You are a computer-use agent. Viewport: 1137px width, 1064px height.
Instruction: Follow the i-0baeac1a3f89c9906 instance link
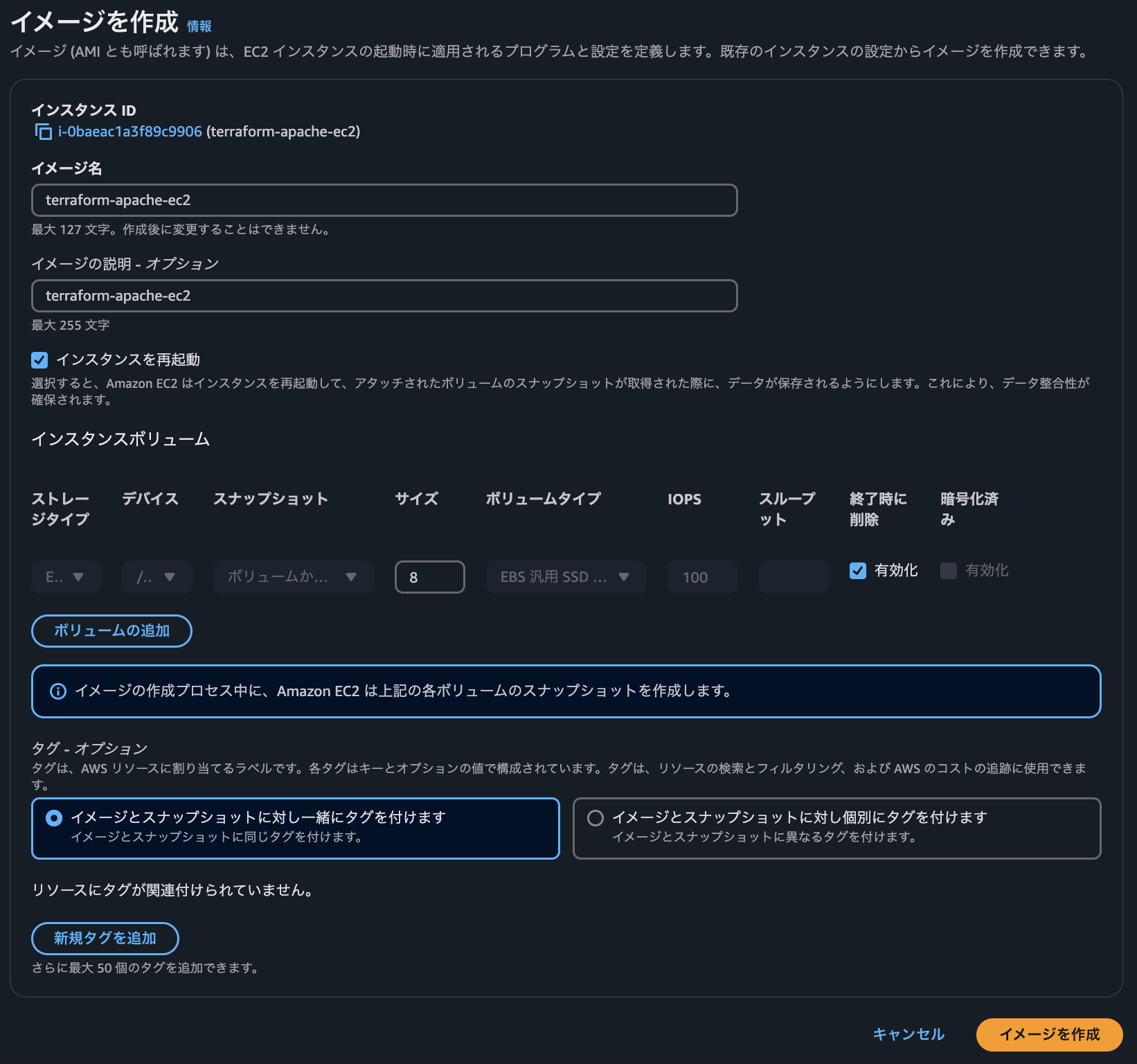129,131
